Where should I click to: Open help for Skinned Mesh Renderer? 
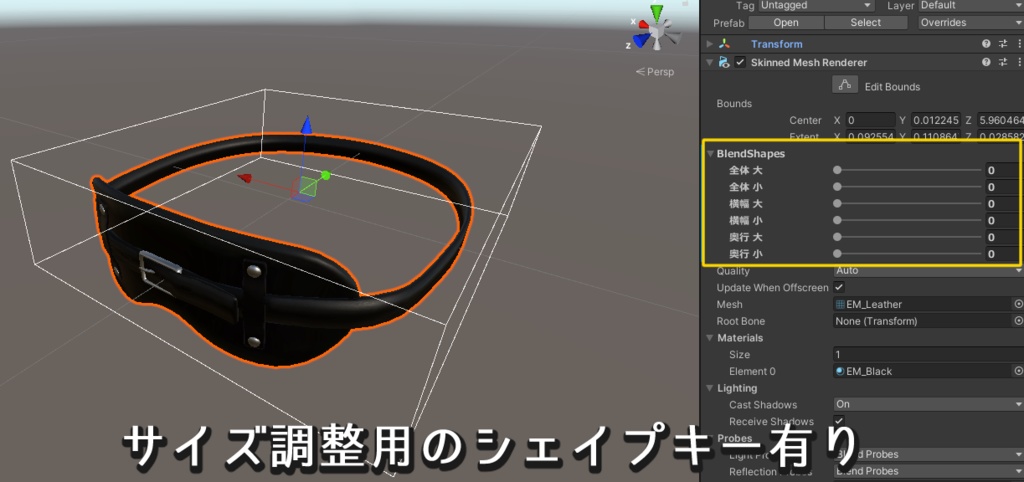[986, 63]
